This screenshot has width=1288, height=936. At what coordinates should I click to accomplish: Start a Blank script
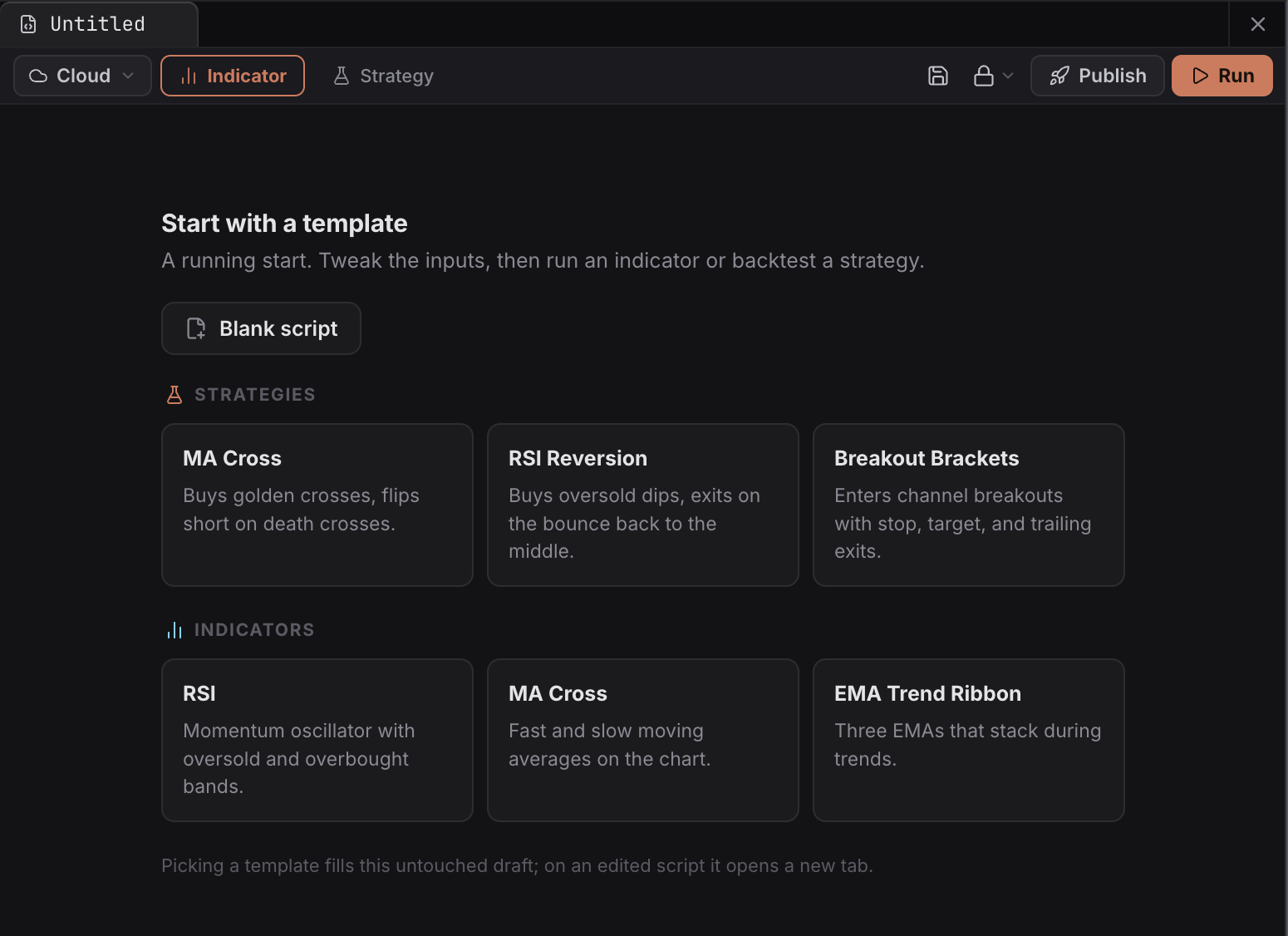[261, 328]
